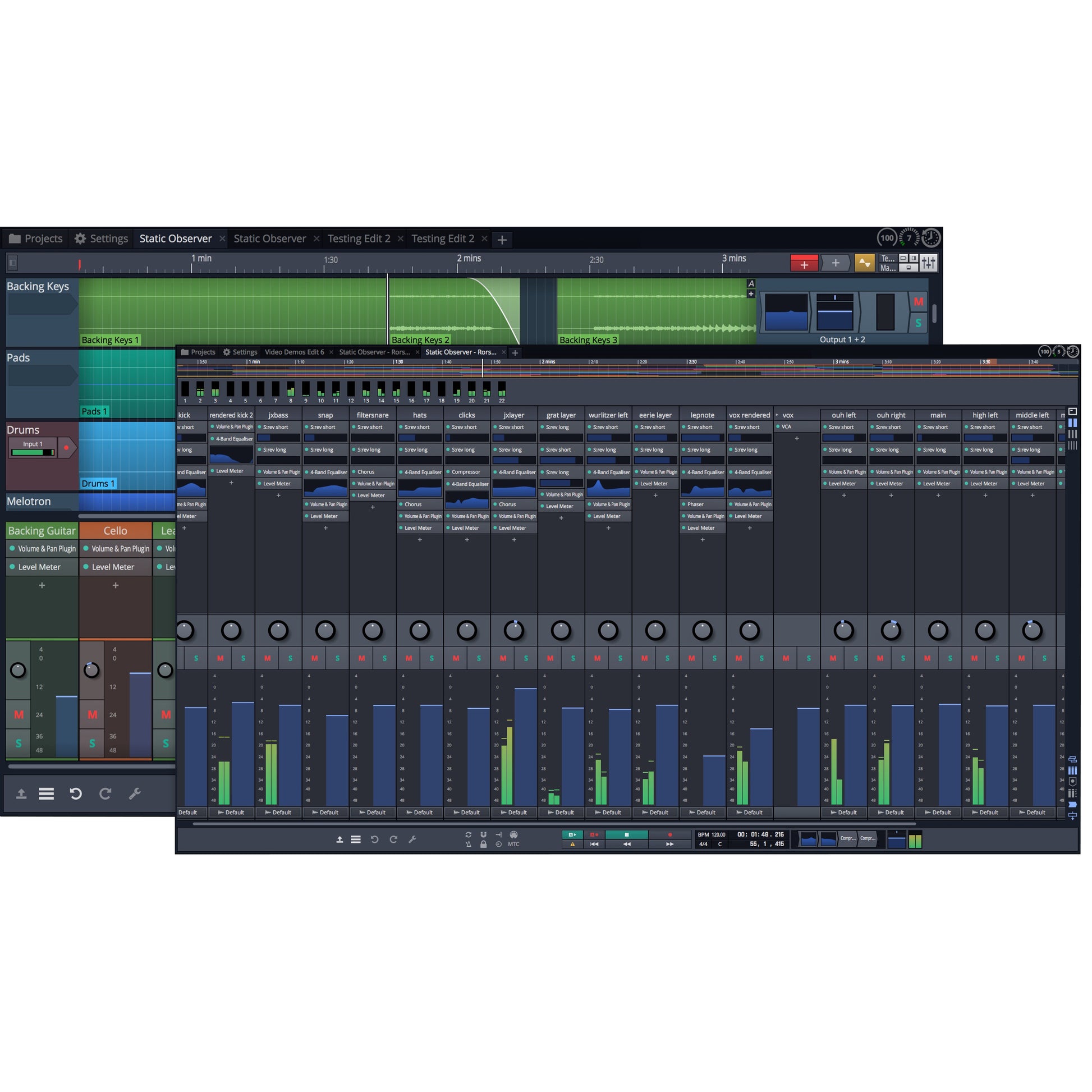The width and height of the screenshot is (1092, 1092).
Task: Click 4-Band Equaliser plugin on snap channel
Action: pyautogui.click(x=325, y=472)
